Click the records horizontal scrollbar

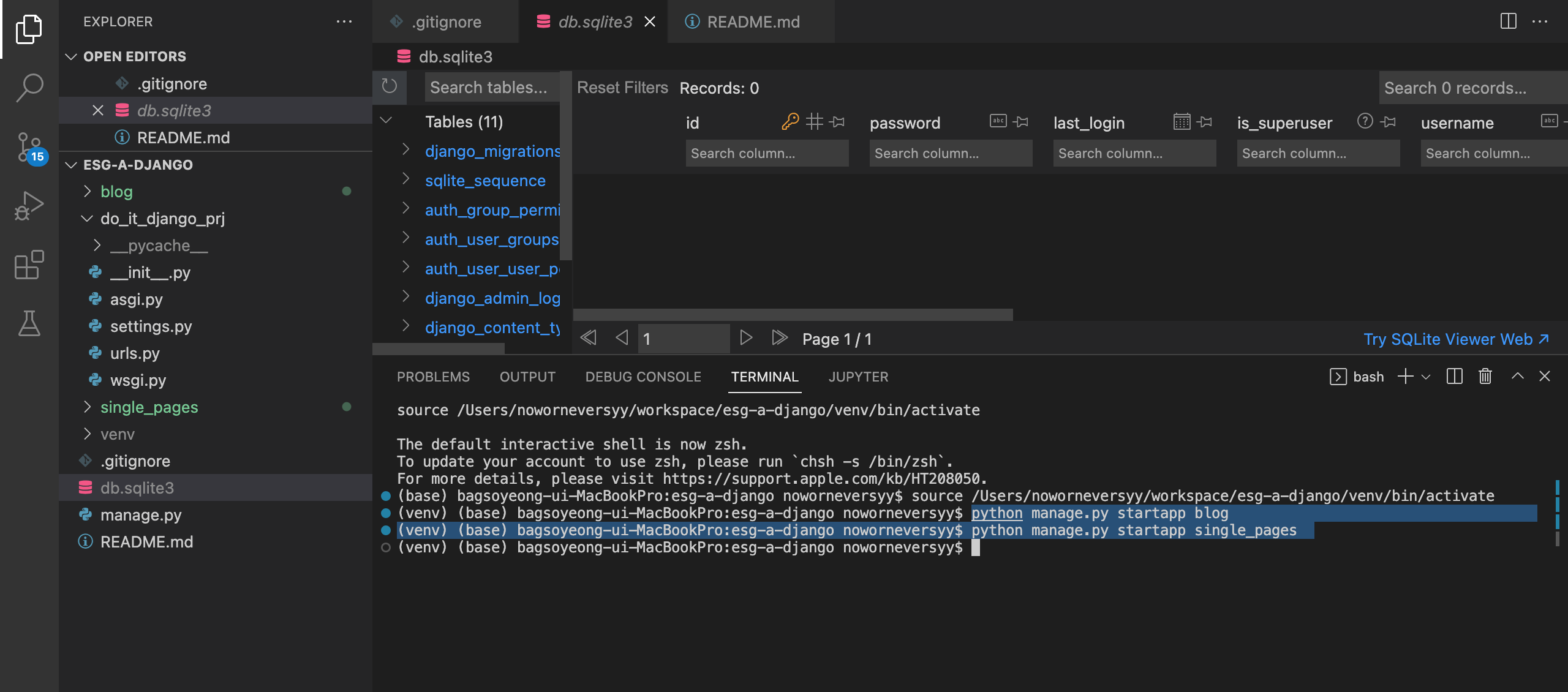[x=793, y=315]
